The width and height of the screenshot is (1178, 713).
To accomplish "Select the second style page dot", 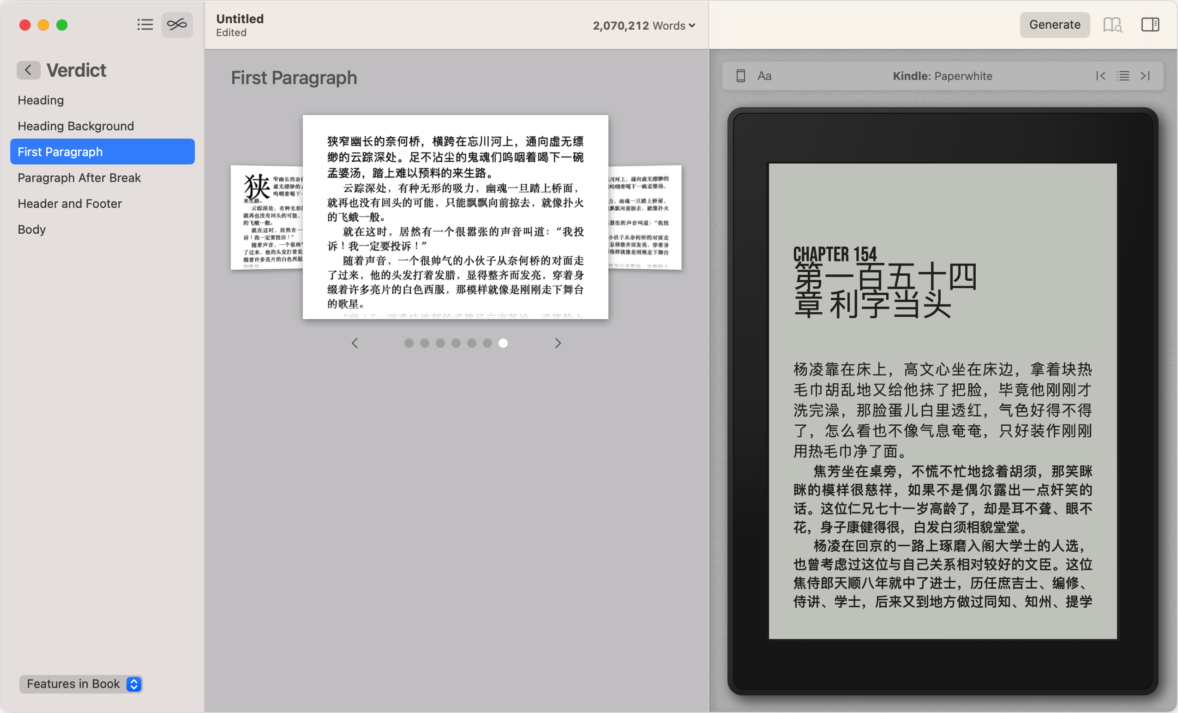I will tap(424, 343).
